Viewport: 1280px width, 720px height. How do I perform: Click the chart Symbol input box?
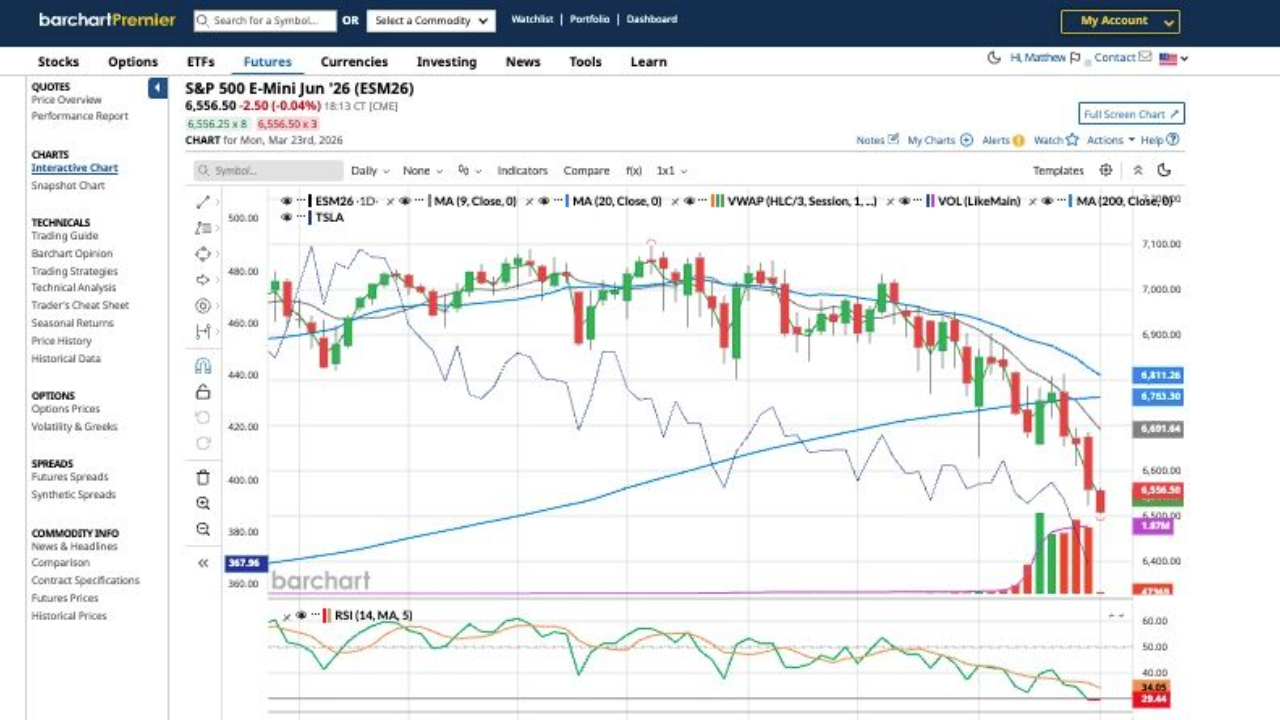(x=269, y=171)
